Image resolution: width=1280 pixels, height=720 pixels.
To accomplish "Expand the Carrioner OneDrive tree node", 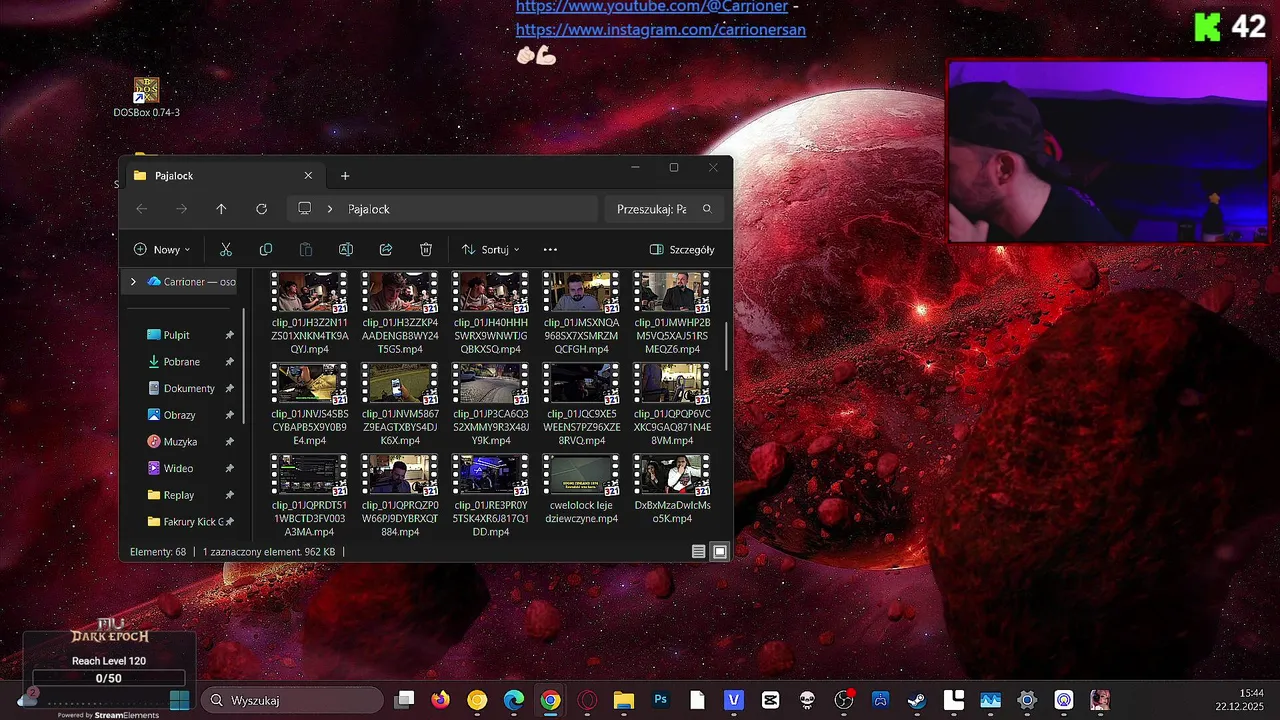I will click(133, 282).
